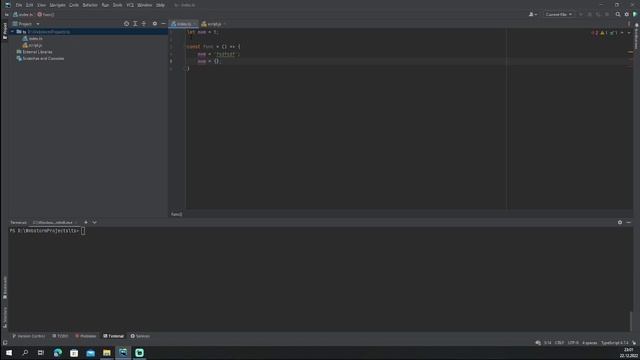Open the VCS menu

tap(130, 5)
